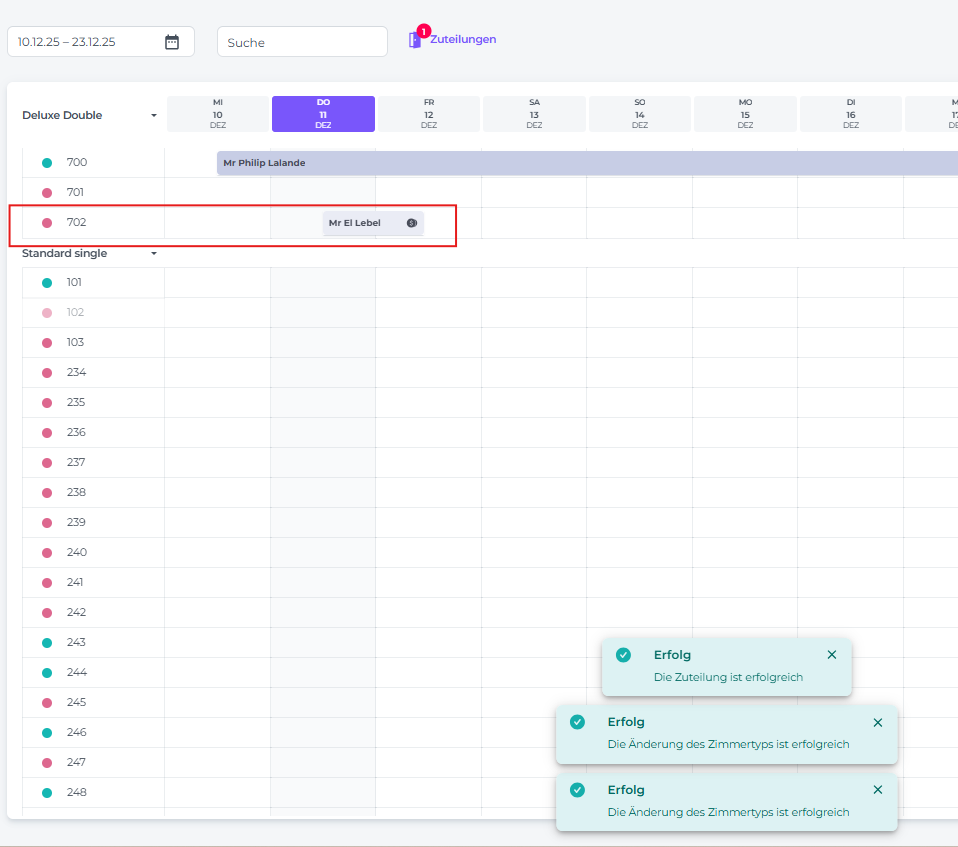Screen dimensions: 958x847
Task: Collapse the Deluxe Double room group
Action: pos(154,116)
